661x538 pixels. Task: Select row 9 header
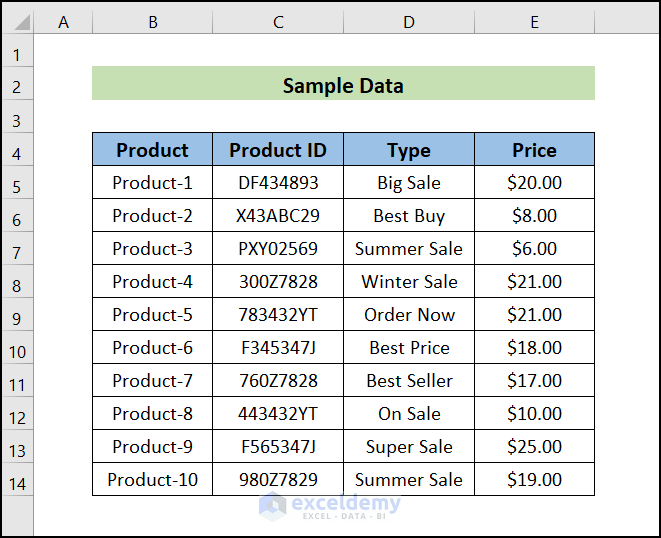[x=17, y=318]
